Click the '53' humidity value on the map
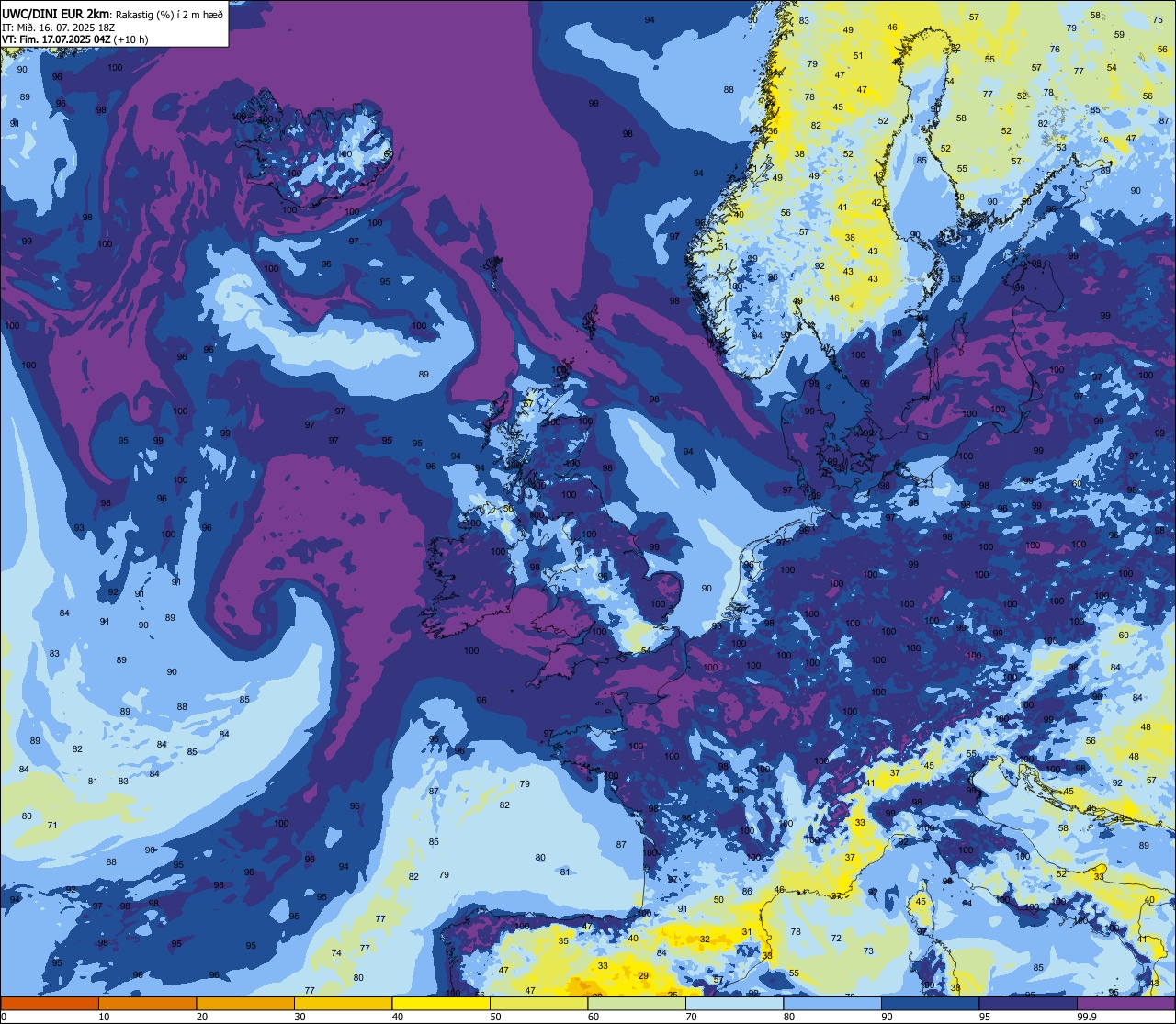 1061,147
